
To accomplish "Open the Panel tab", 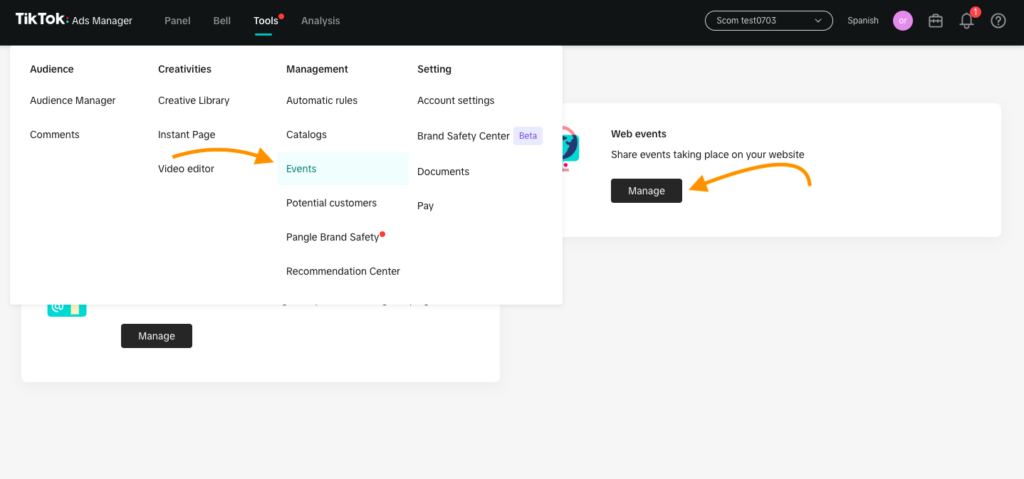I will (178, 21).
